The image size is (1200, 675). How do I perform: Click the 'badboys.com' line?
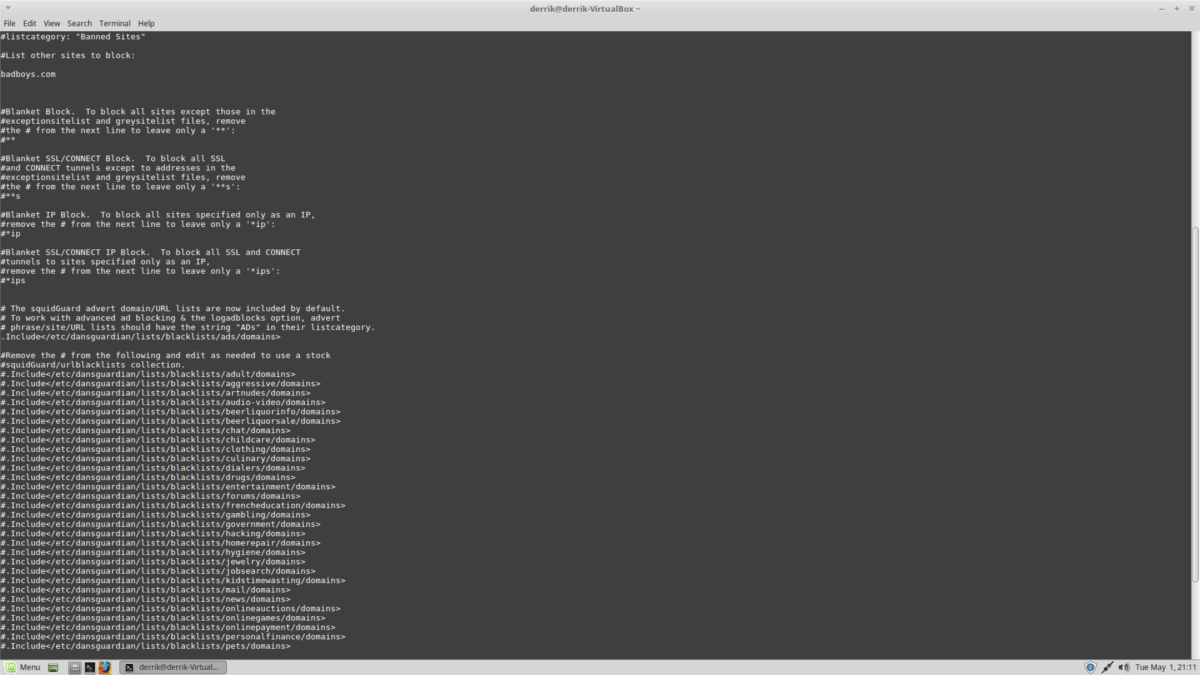28,74
